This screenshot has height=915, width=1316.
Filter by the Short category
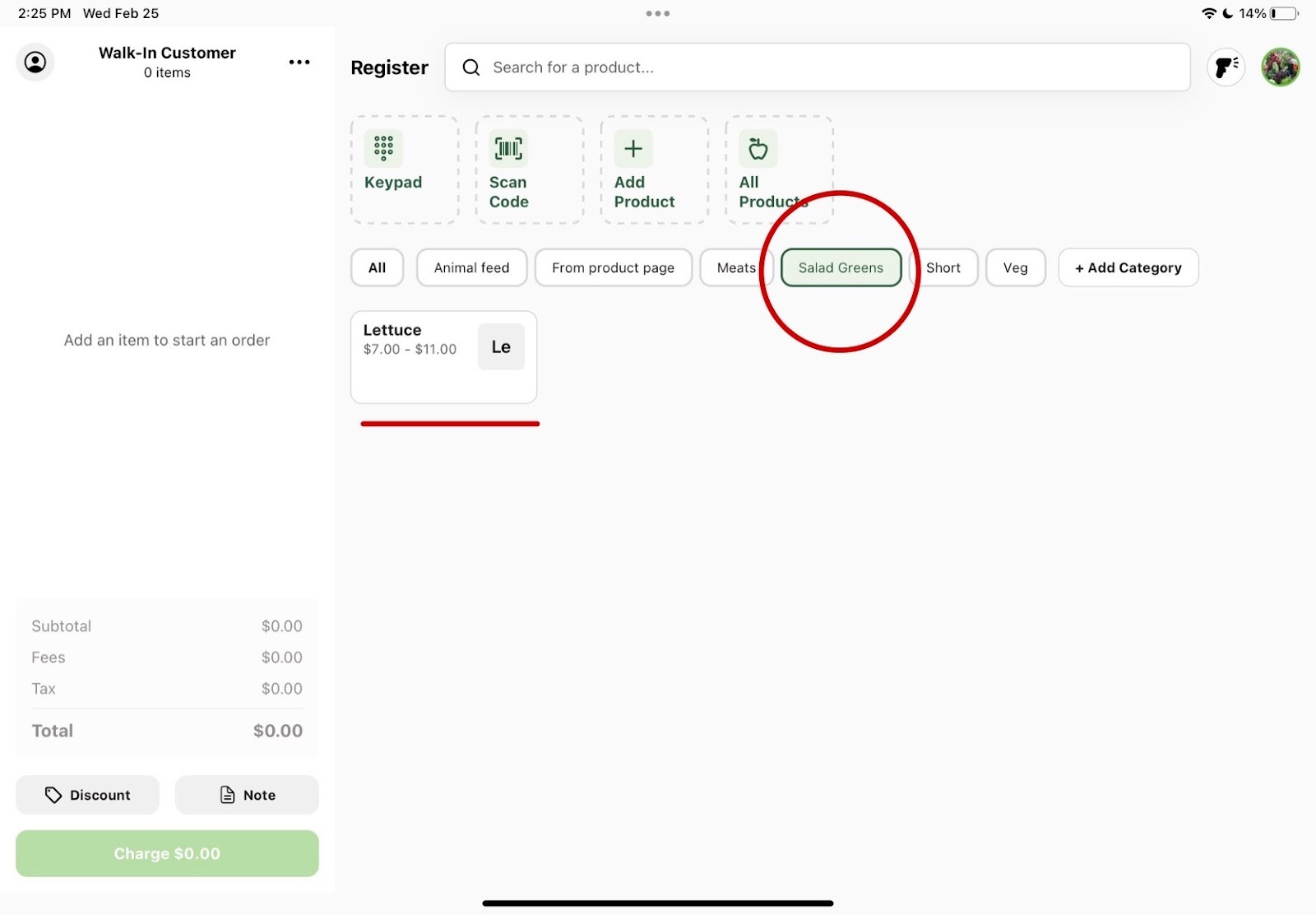click(943, 268)
